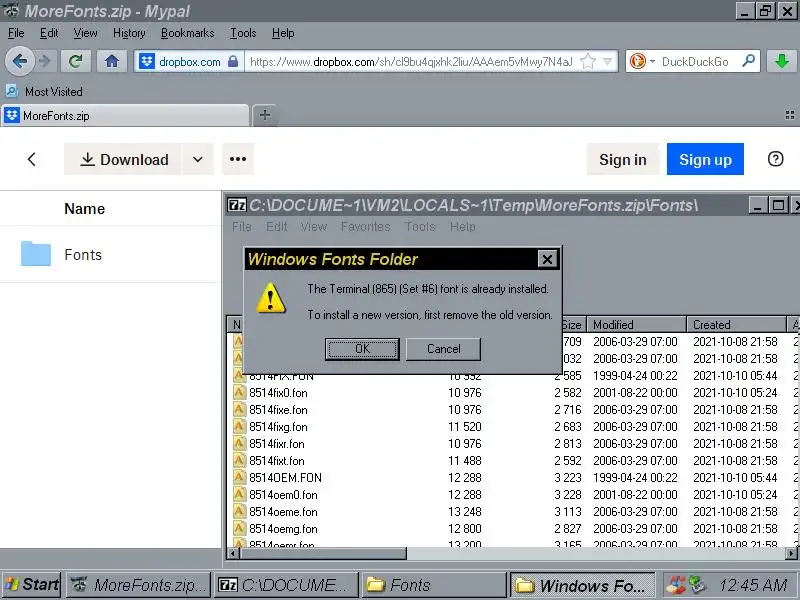Click the Dropbox back chevron

pos(32,159)
